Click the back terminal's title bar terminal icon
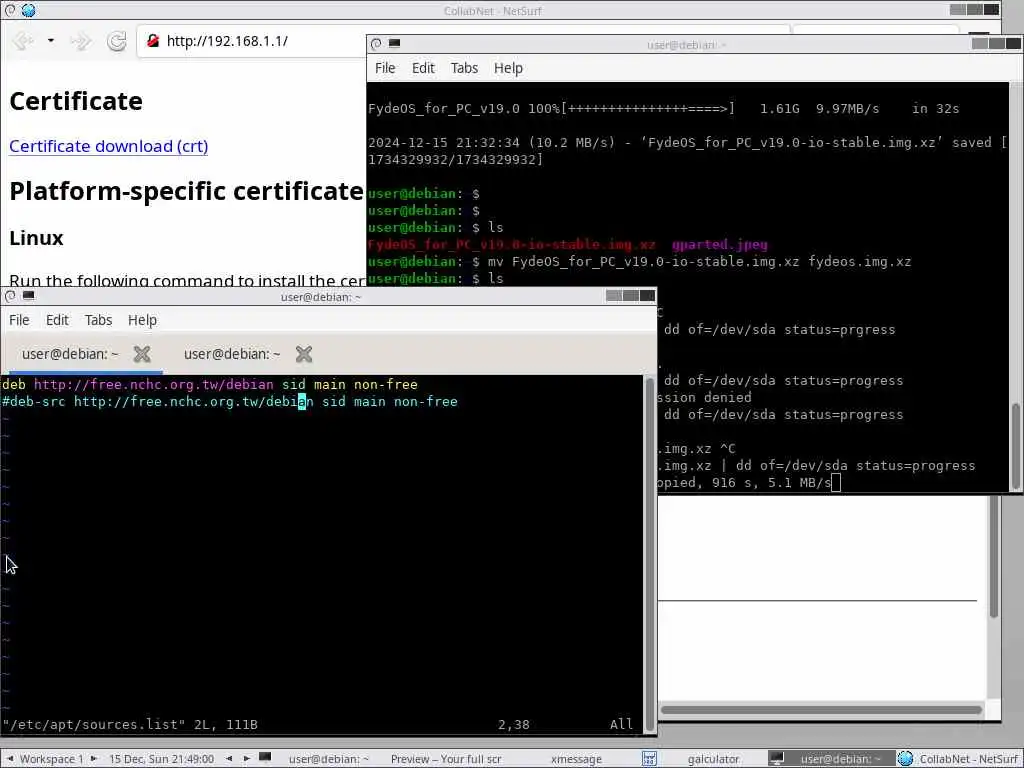This screenshot has height=768, width=1024. [x=394, y=43]
